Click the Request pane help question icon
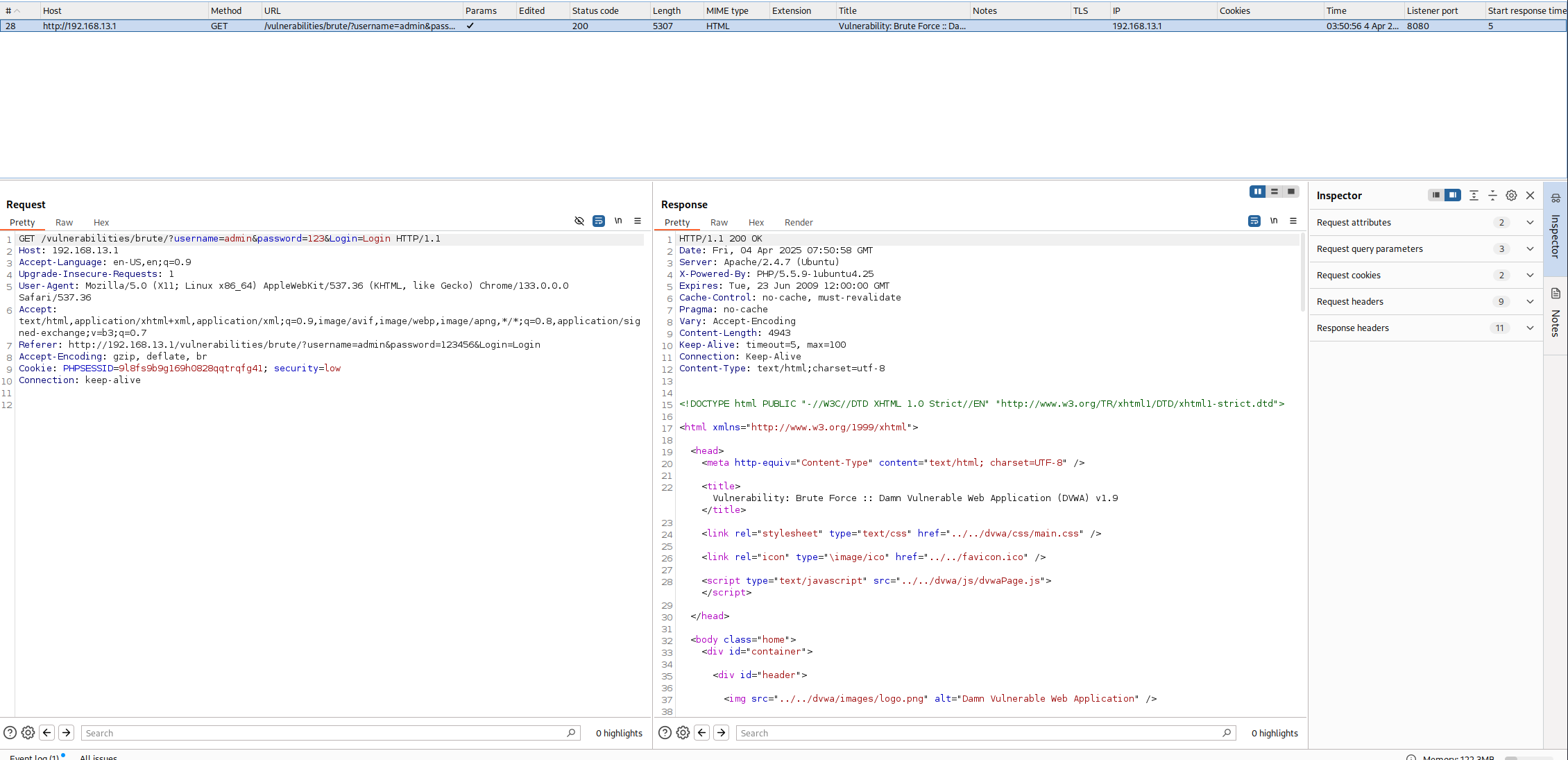 10,733
